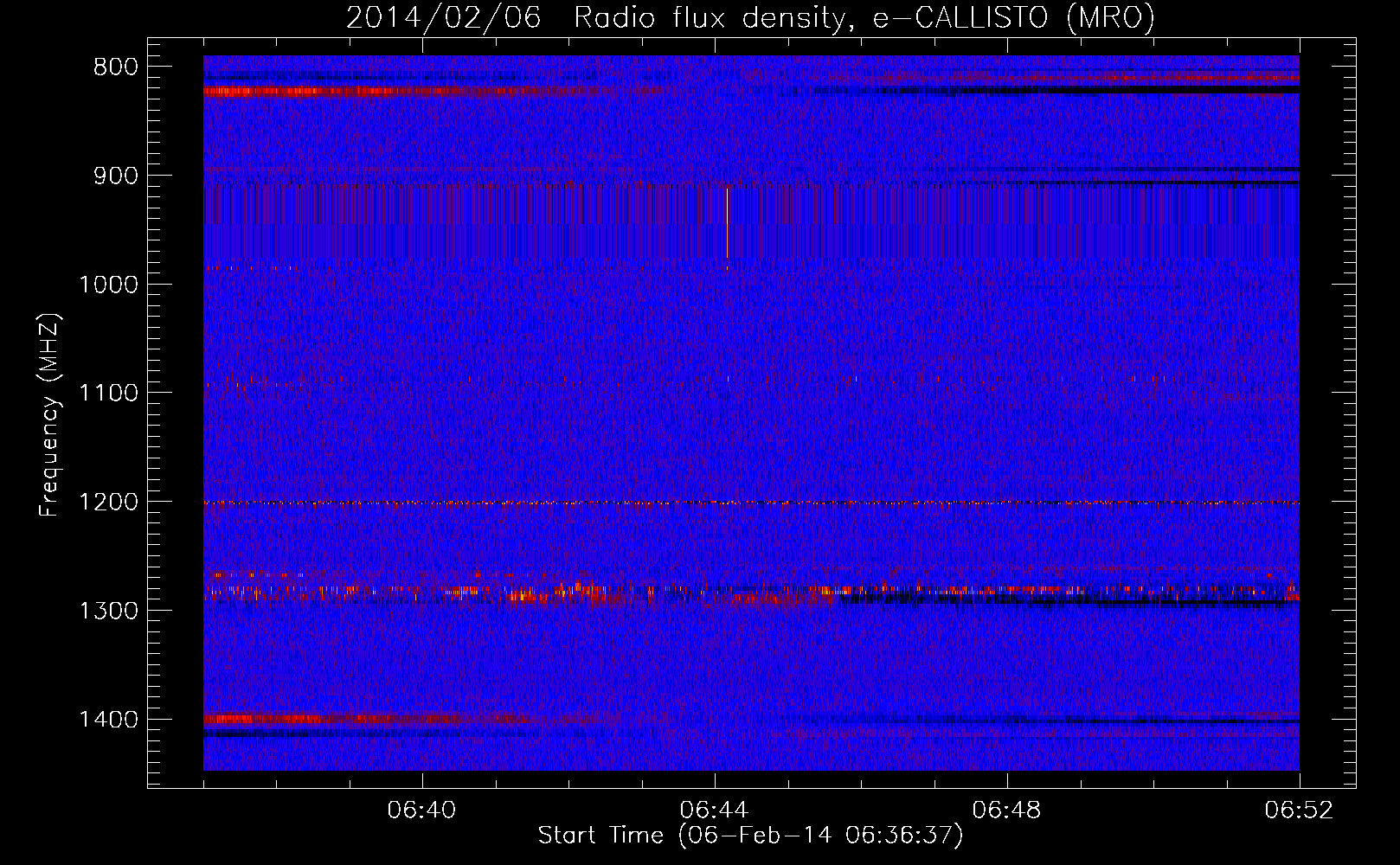Click the dotted horizontal line at 1200 MHz

pyautogui.click(x=751, y=503)
